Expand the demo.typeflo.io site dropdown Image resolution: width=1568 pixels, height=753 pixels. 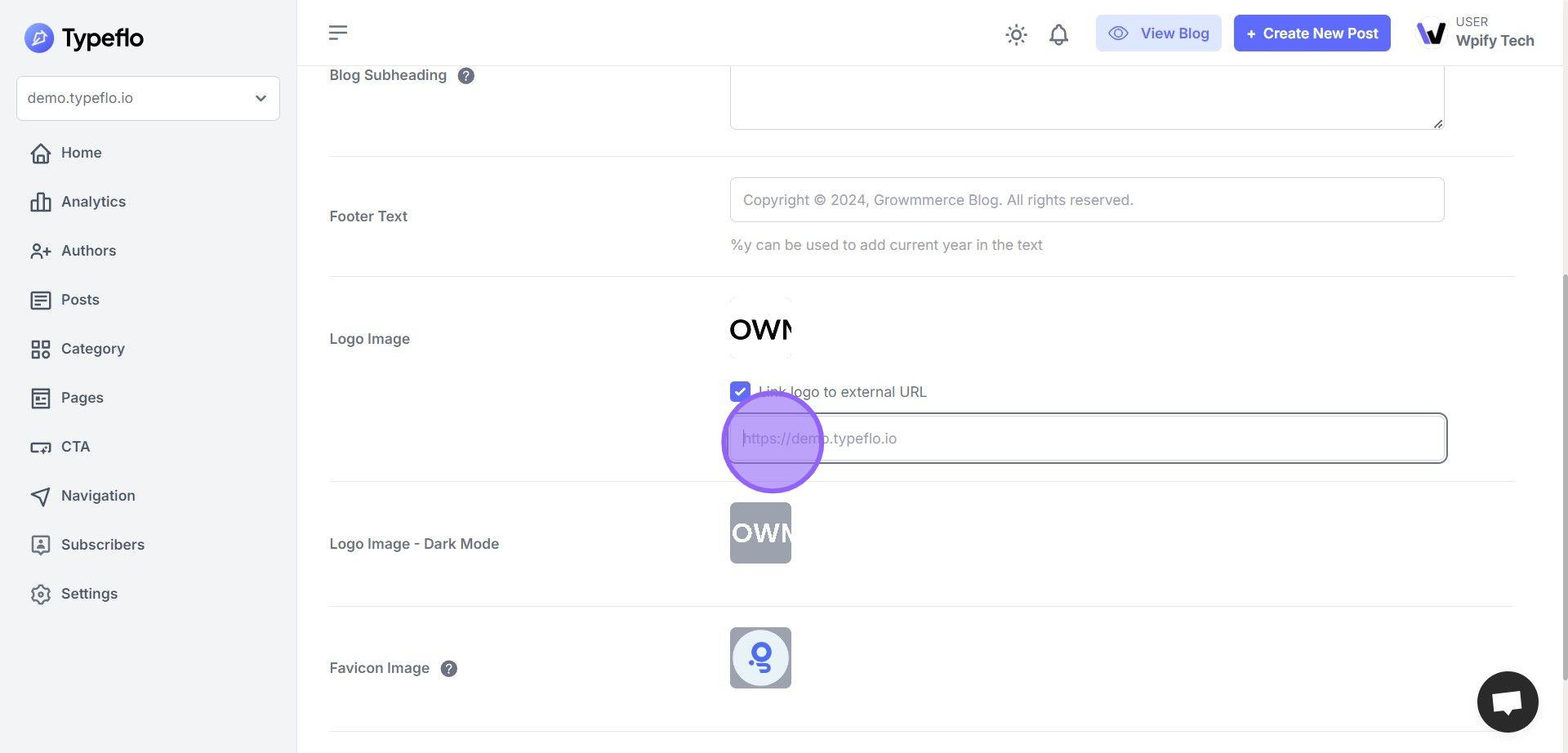coord(148,98)
